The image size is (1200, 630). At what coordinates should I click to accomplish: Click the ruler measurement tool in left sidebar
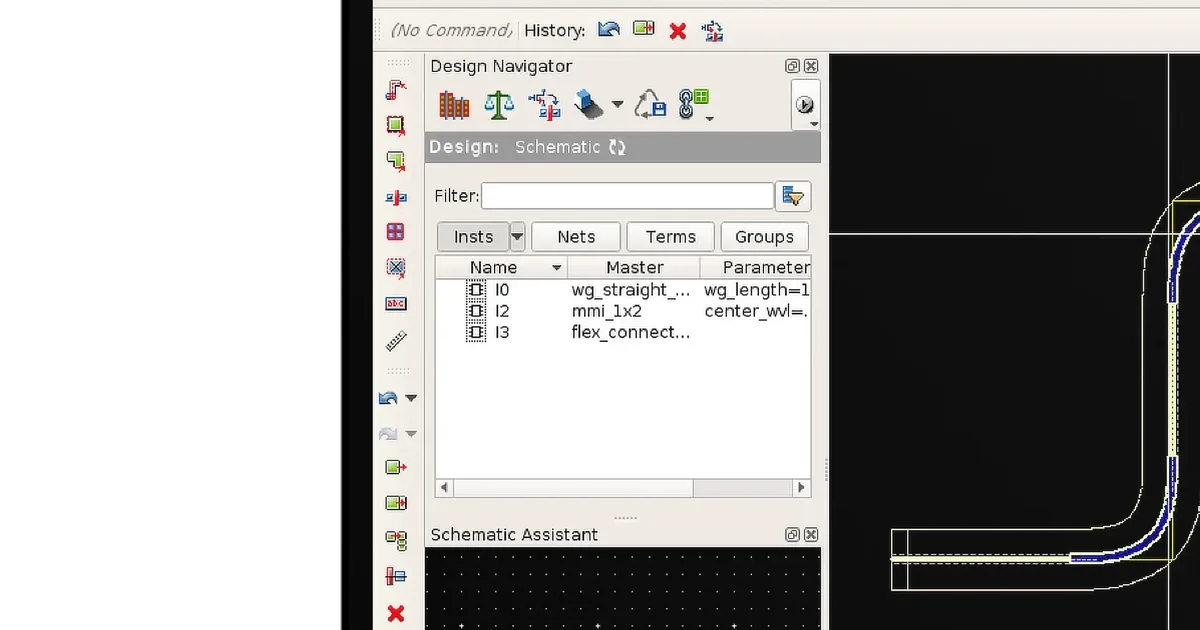tap(396, 340)
